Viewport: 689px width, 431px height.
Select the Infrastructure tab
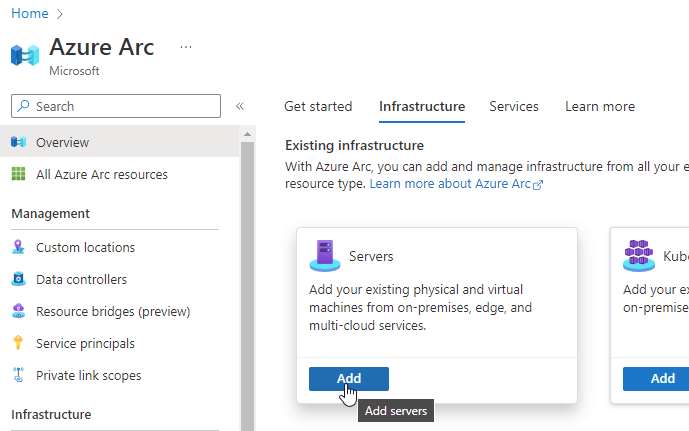pyautogui.click(x=422, y=106)
